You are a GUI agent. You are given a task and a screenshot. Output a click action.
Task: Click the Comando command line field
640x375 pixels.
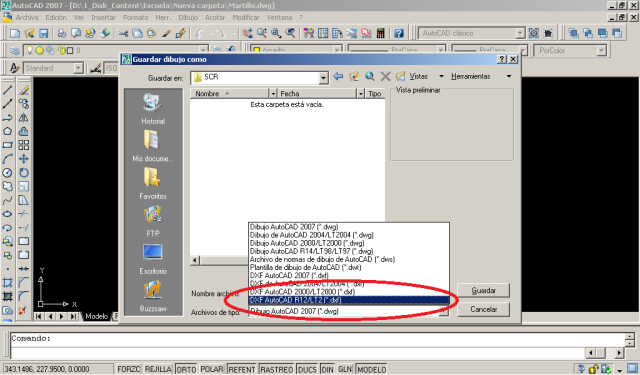(x=318, y=339)
